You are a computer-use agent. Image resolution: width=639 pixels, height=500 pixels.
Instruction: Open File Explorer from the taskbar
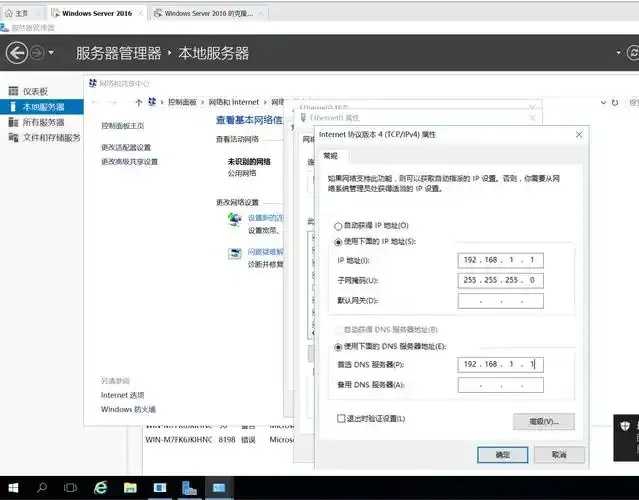pos(130,488)
